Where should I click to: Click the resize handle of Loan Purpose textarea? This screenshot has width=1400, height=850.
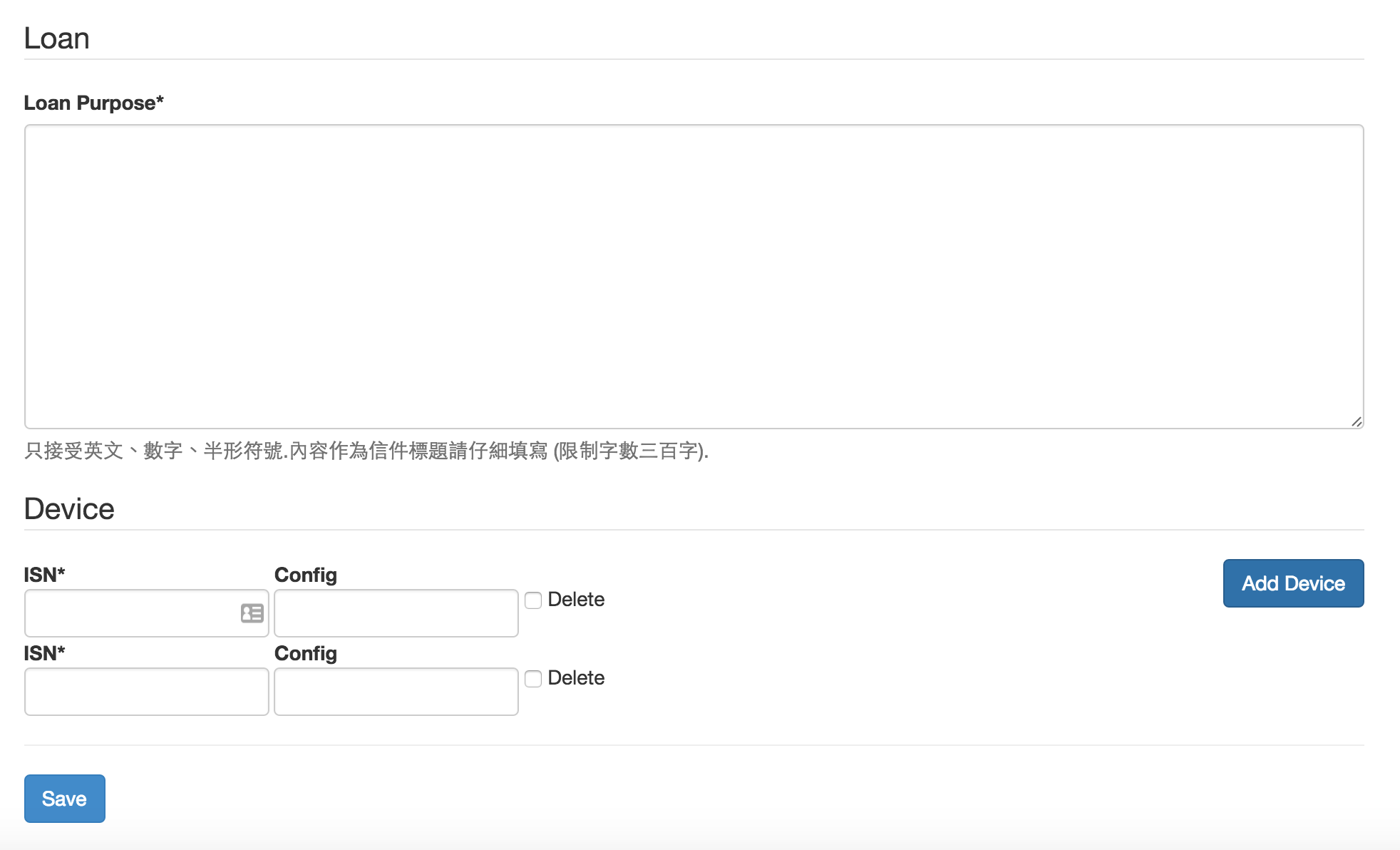(x=1357, y=421)
